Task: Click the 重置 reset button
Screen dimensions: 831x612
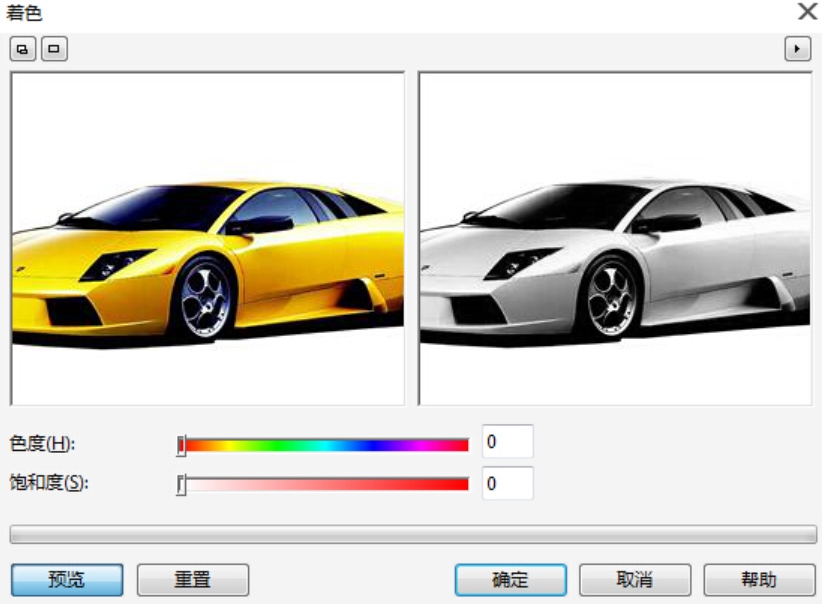Action: (193, 580)
